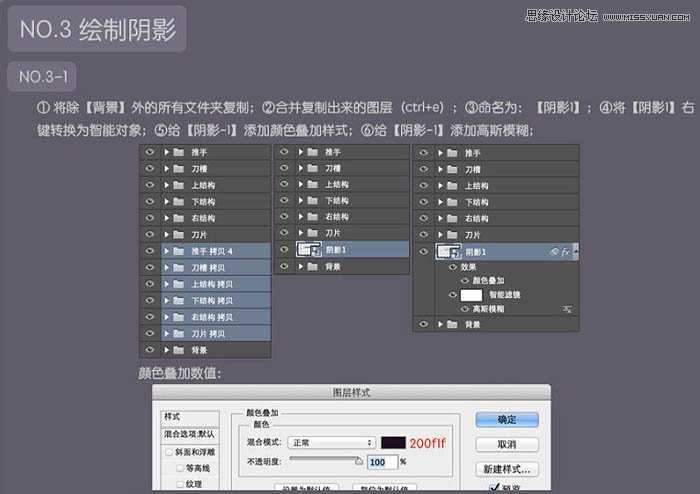Viewport: 700px width, 494px height.
Task: Open Gaussian blur blending options icon on 高斯模糊 row
Action: pos(567,309)
